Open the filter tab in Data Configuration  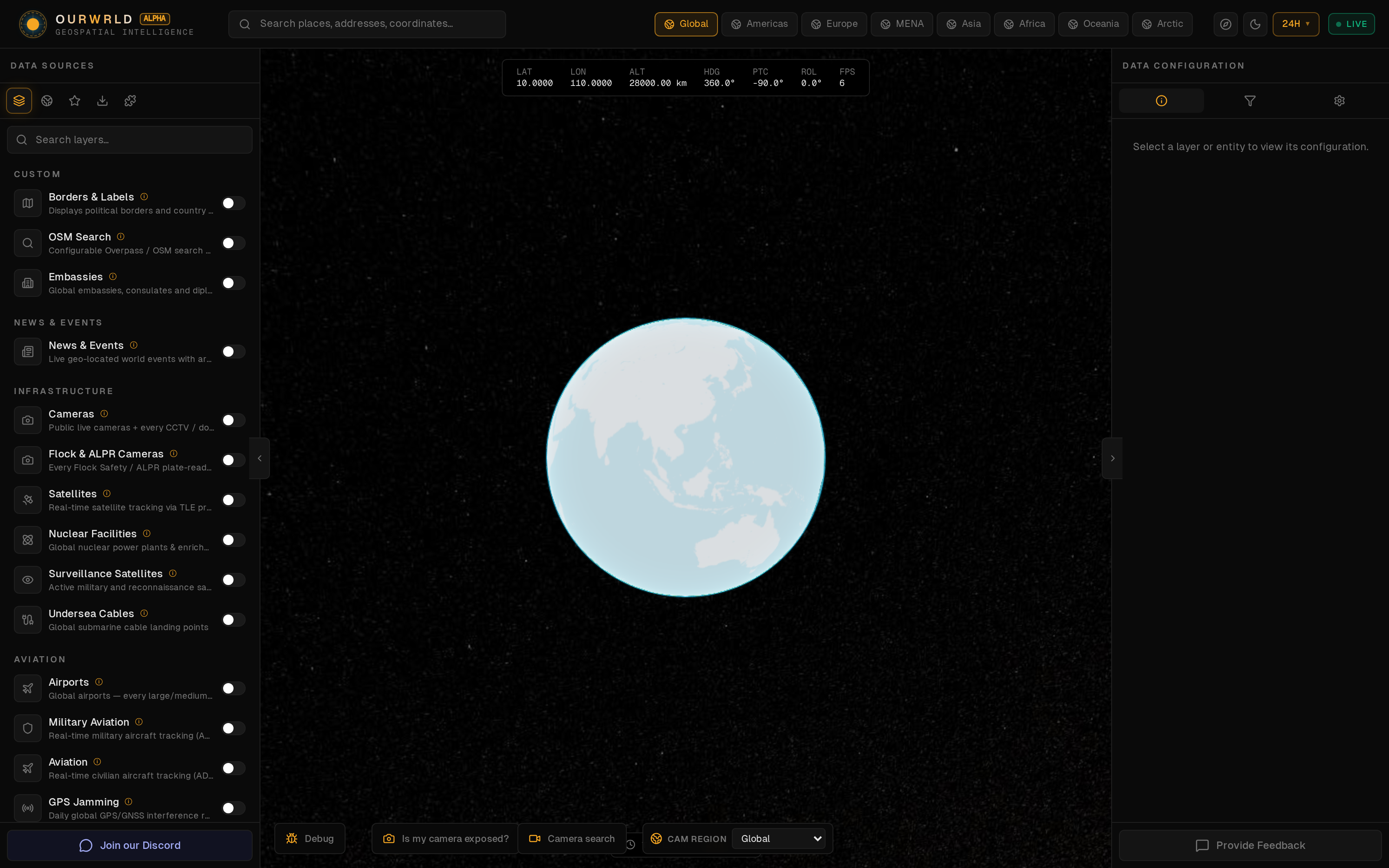coord(1250,100)
